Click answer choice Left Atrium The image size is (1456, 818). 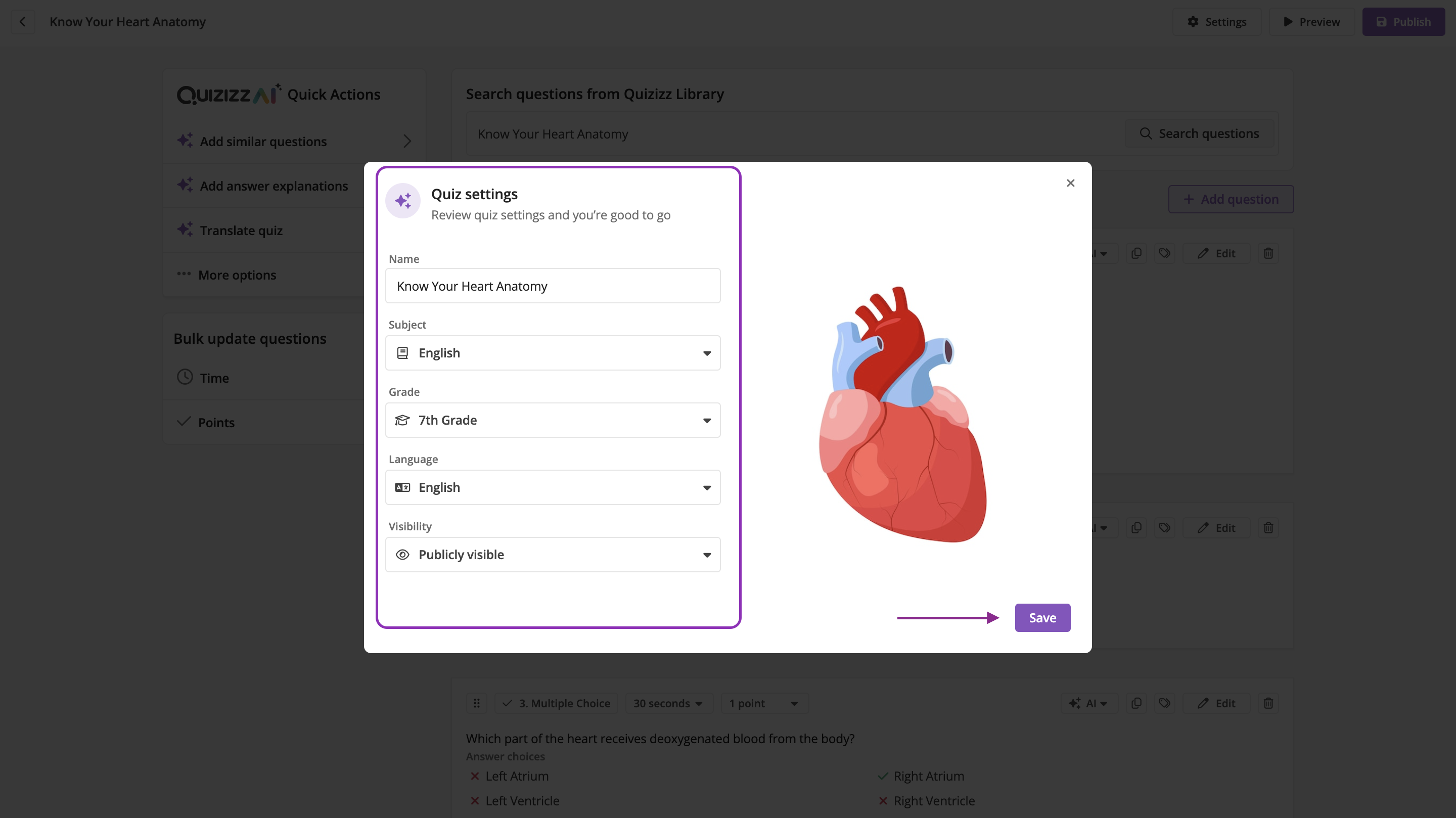click(517, 776)
